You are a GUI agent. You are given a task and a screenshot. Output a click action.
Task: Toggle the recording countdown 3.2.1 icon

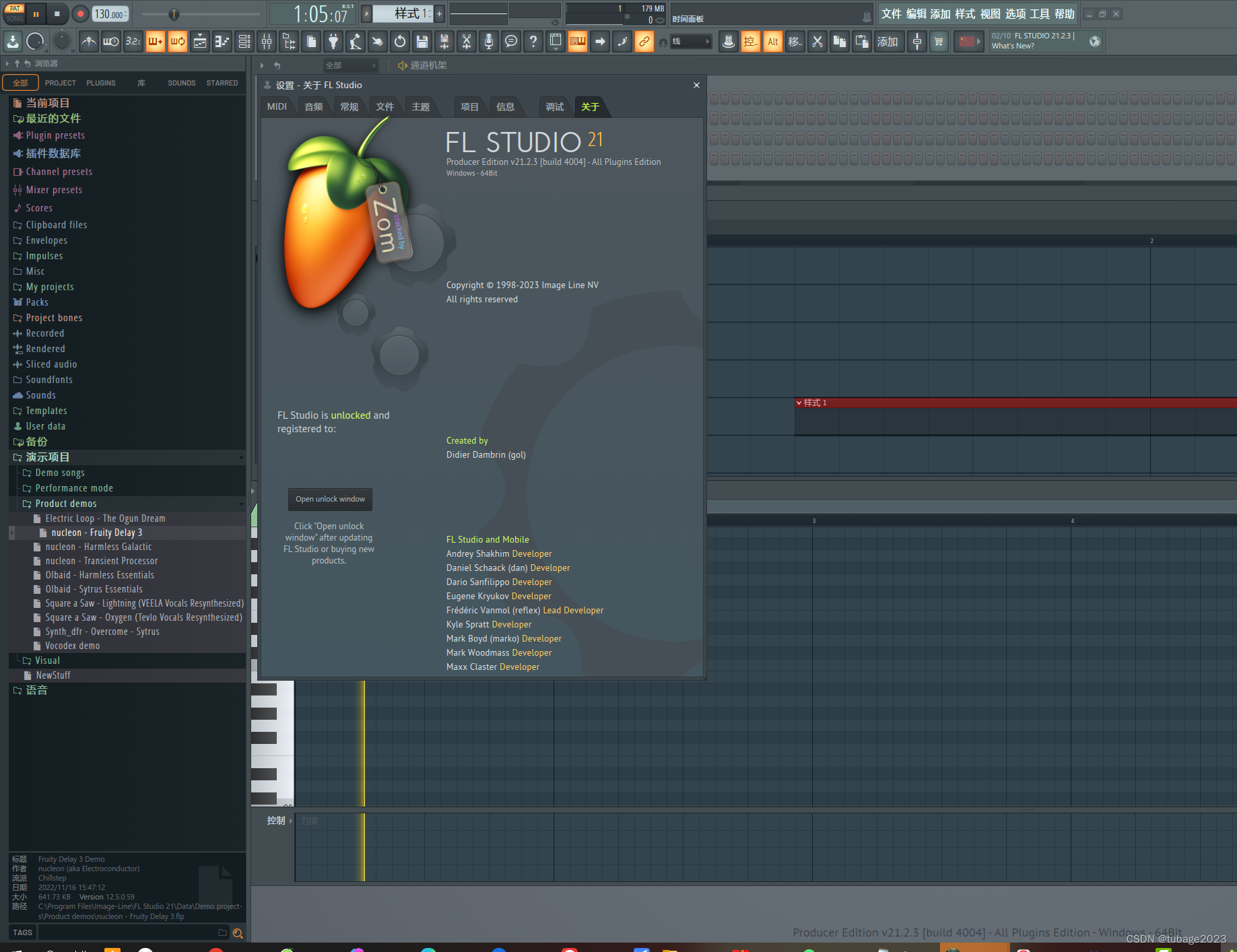(133, 42)
